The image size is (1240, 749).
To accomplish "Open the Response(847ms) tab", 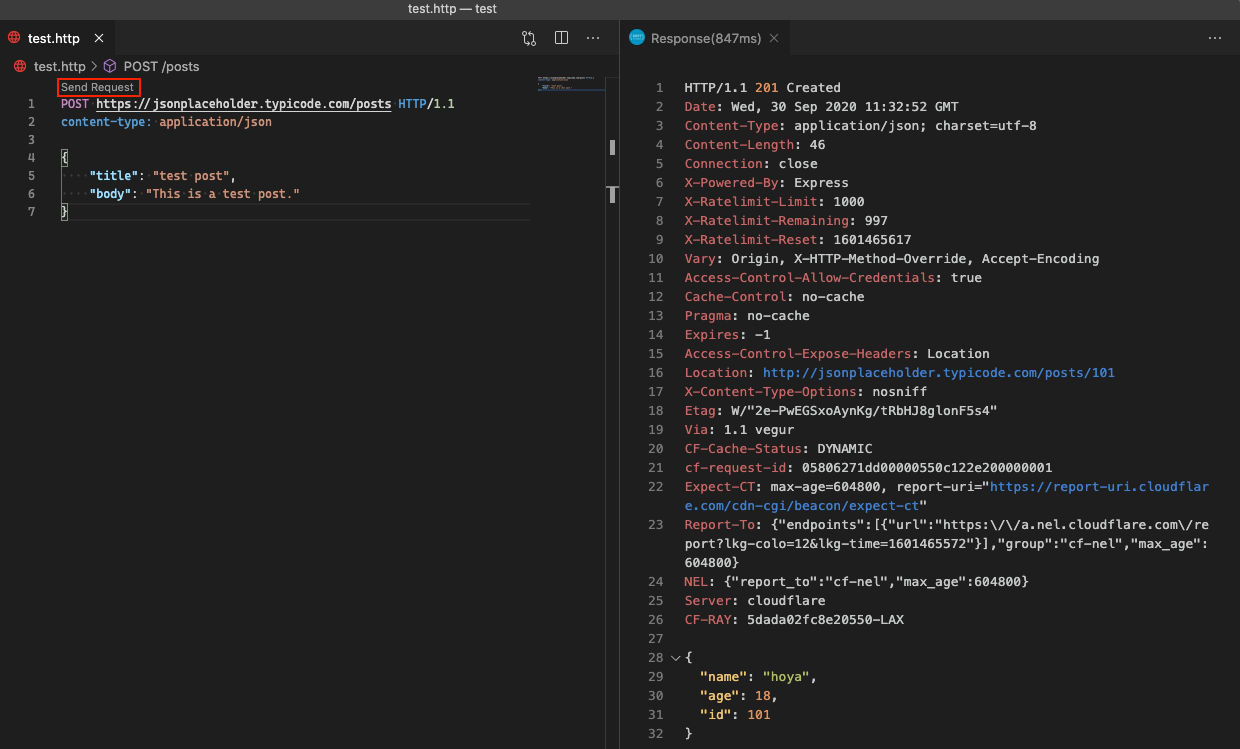I will pos(705,38).
